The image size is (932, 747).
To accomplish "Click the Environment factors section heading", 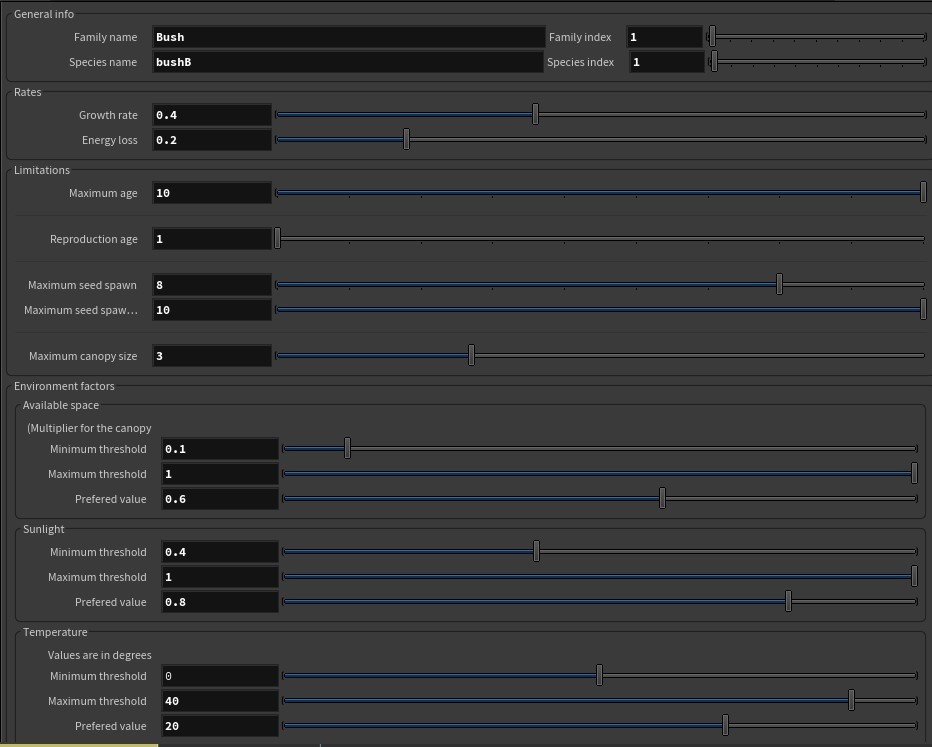I will tap(64, 386).
